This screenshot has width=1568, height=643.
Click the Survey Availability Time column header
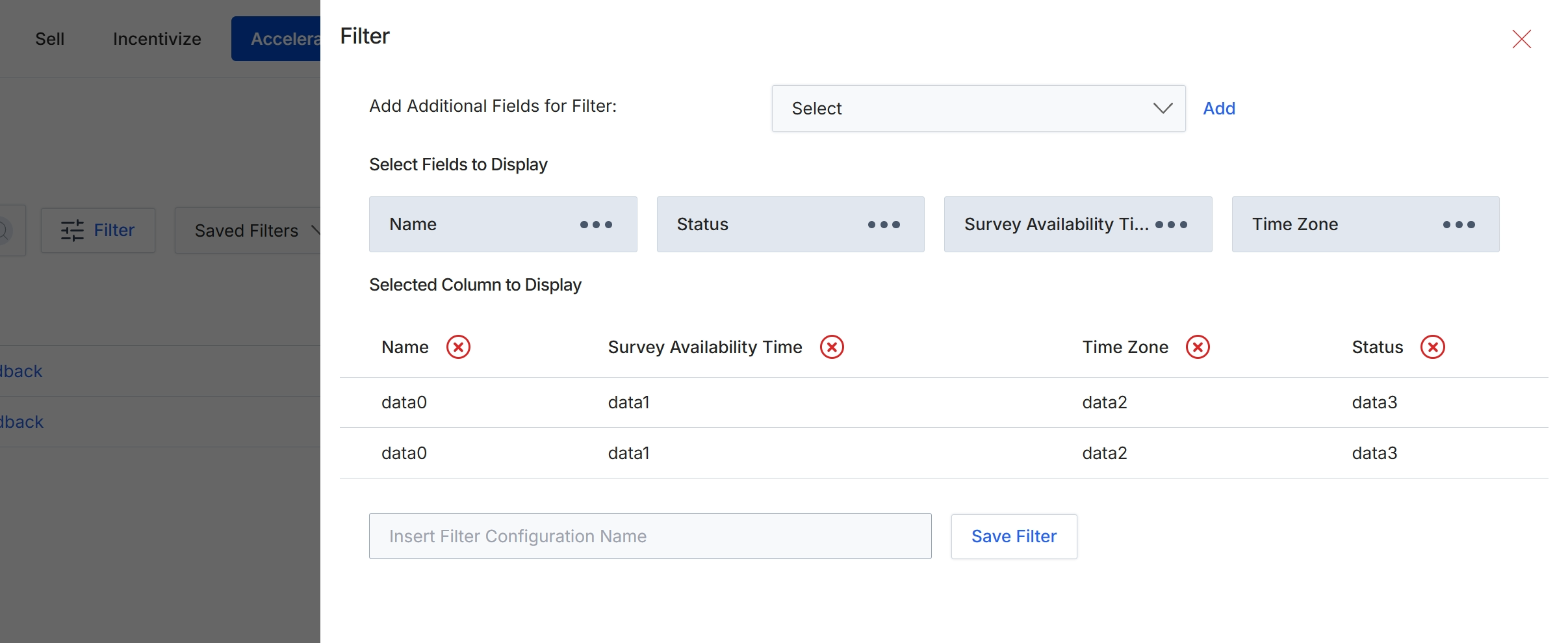(x=705, y=347)
